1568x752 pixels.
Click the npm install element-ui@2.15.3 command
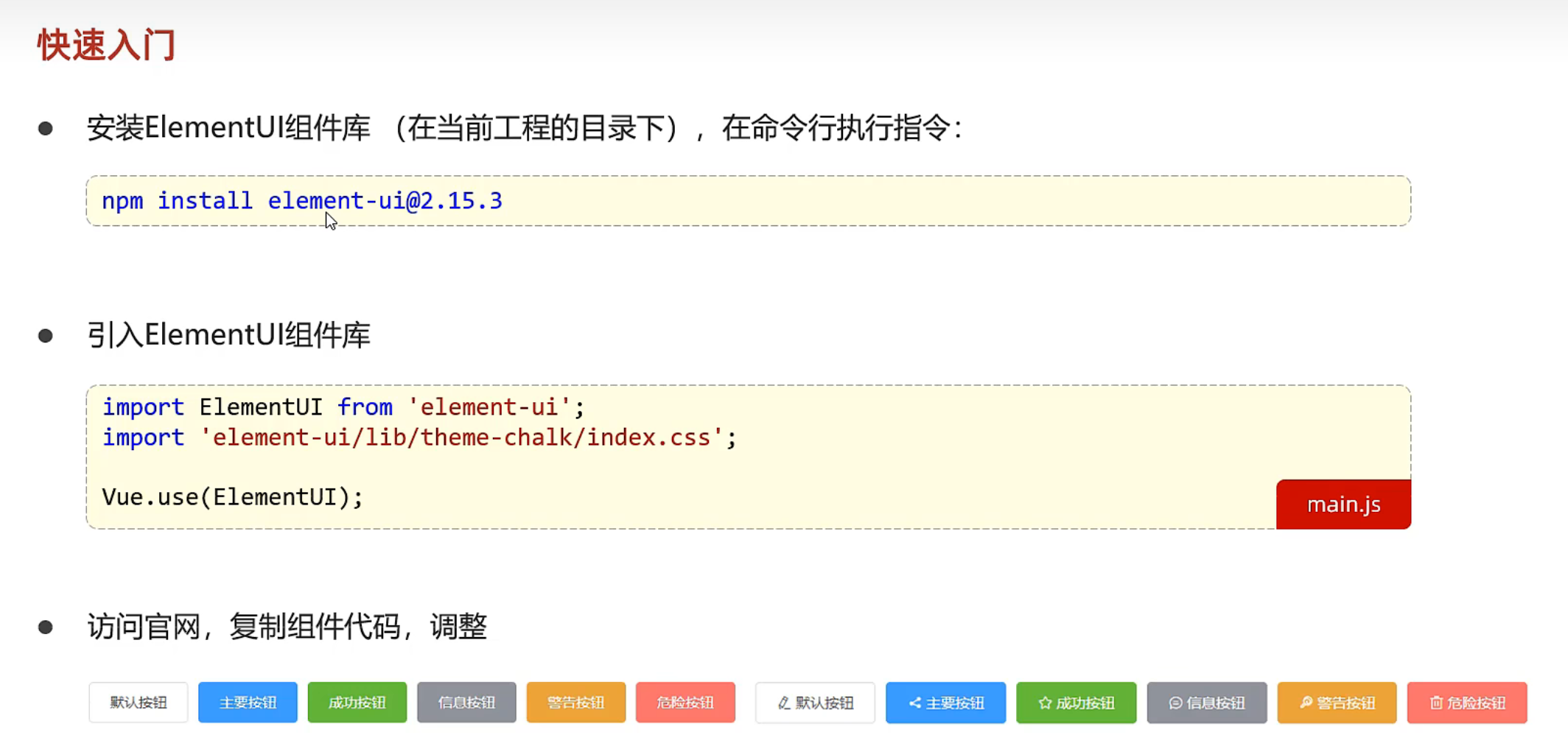[x=302, y=200]
